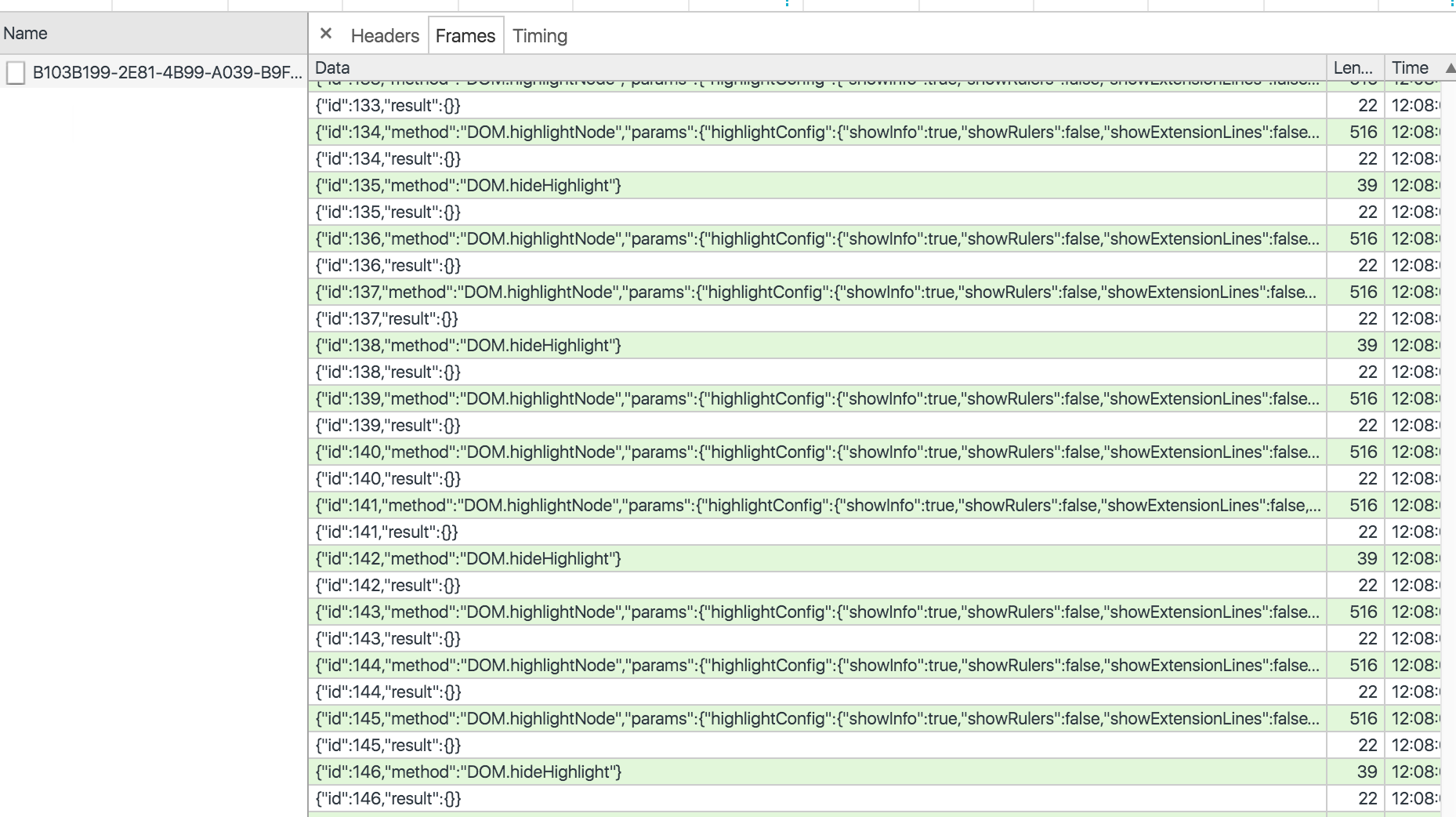Select the B103B199-2E81 request name

coord(166,73)
